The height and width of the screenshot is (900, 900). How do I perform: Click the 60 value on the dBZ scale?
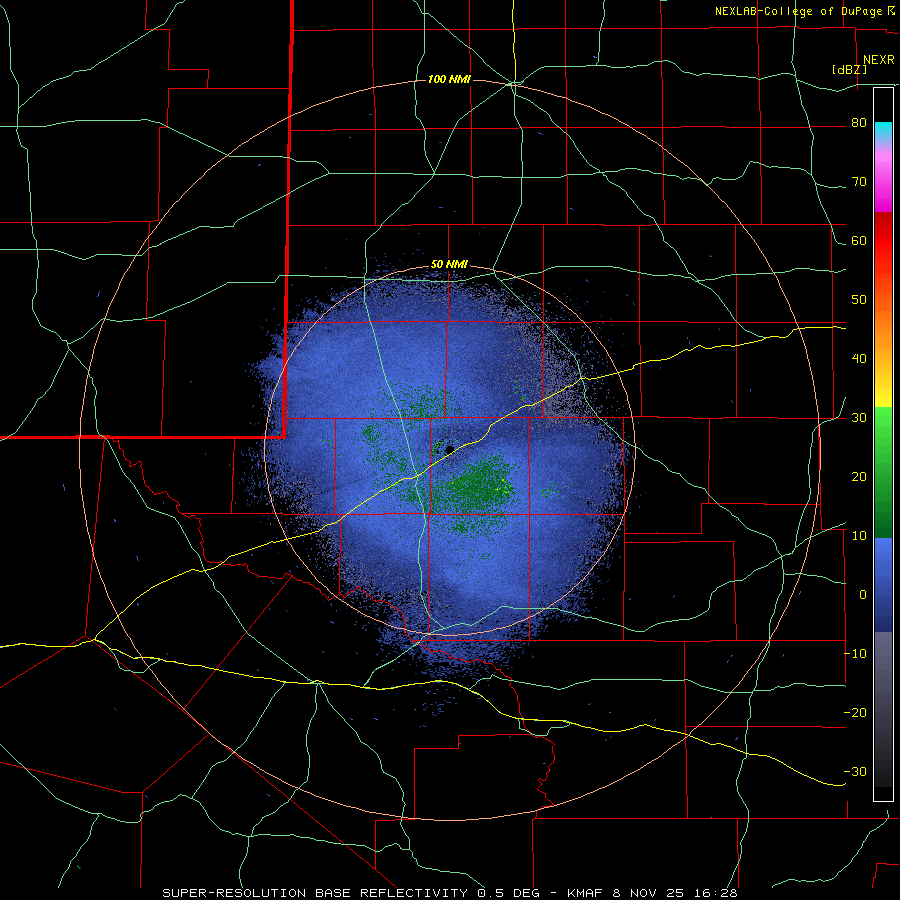coord(859,240)
